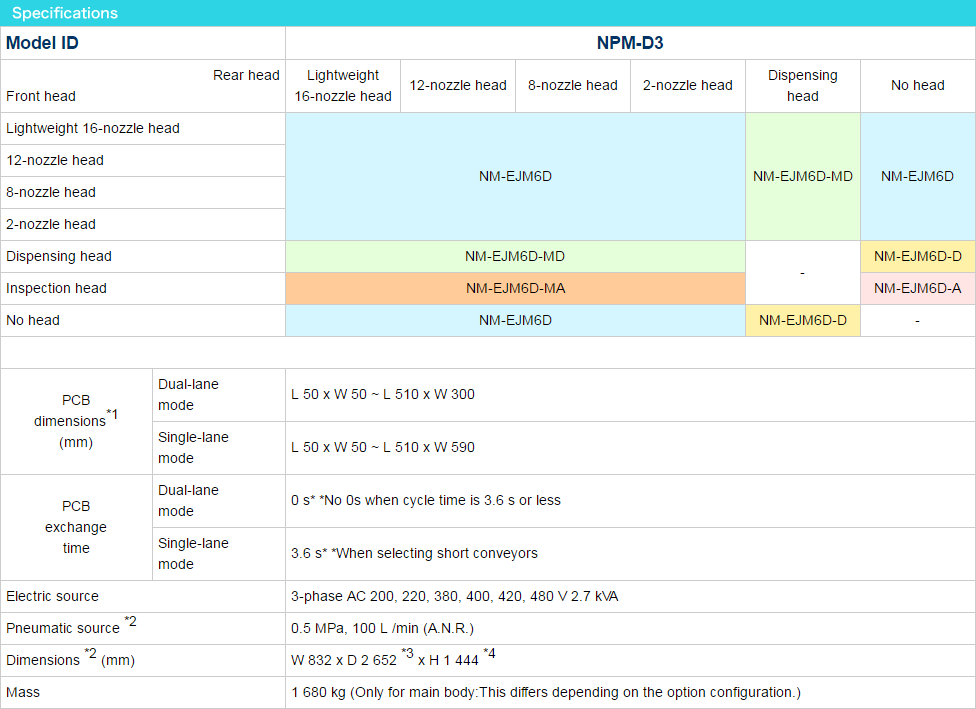
Task: Select the Dimensions (mm) label
Action: (x=70, y=658)
